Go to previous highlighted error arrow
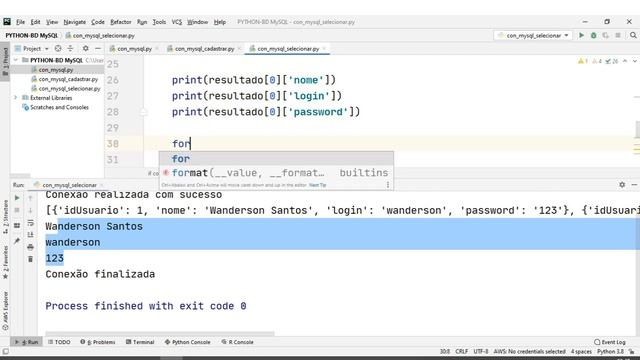This screenshot has height=360, width=640. (625, 61)
